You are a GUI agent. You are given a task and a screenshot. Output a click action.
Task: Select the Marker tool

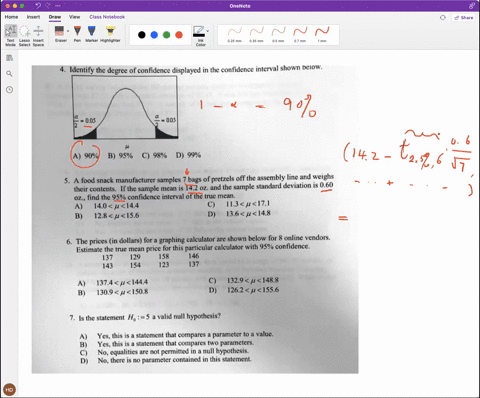pyautogui.click(x=92, y=34)
